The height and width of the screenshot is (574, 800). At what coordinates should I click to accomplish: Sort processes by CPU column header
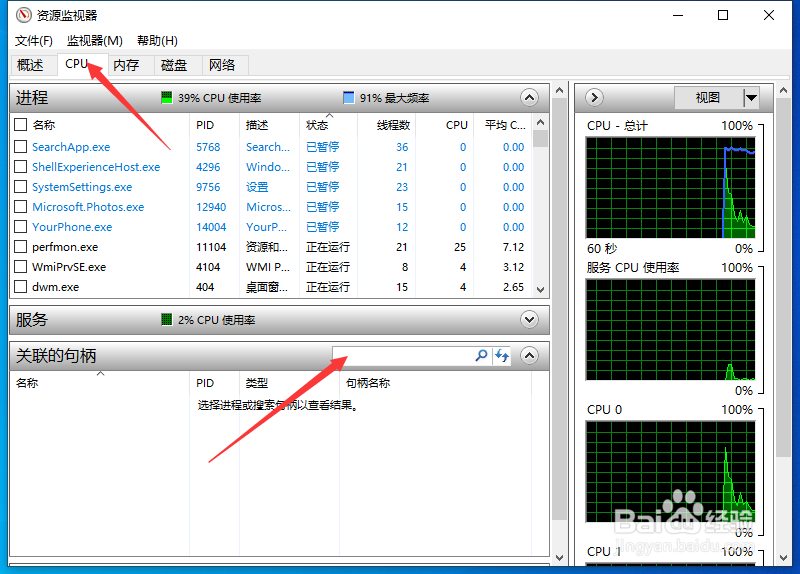444,125
